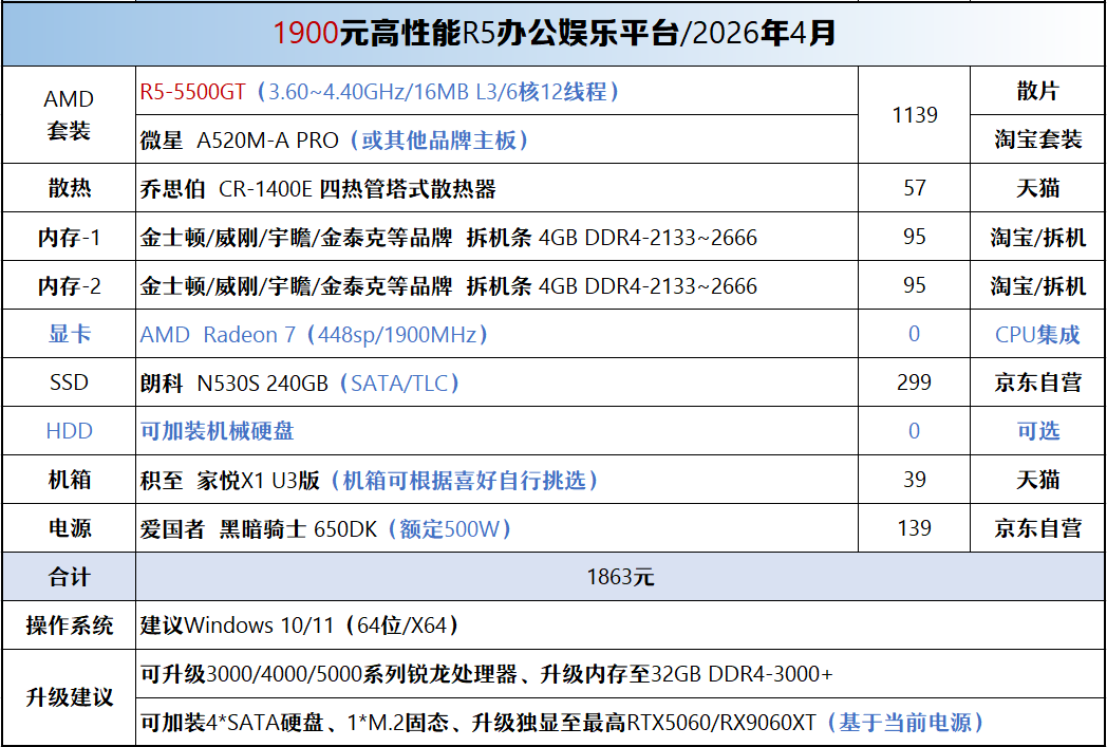This screenshot has width=1108, height=748.
Task: Select the 显卡 row label
Action: point(69,333)
